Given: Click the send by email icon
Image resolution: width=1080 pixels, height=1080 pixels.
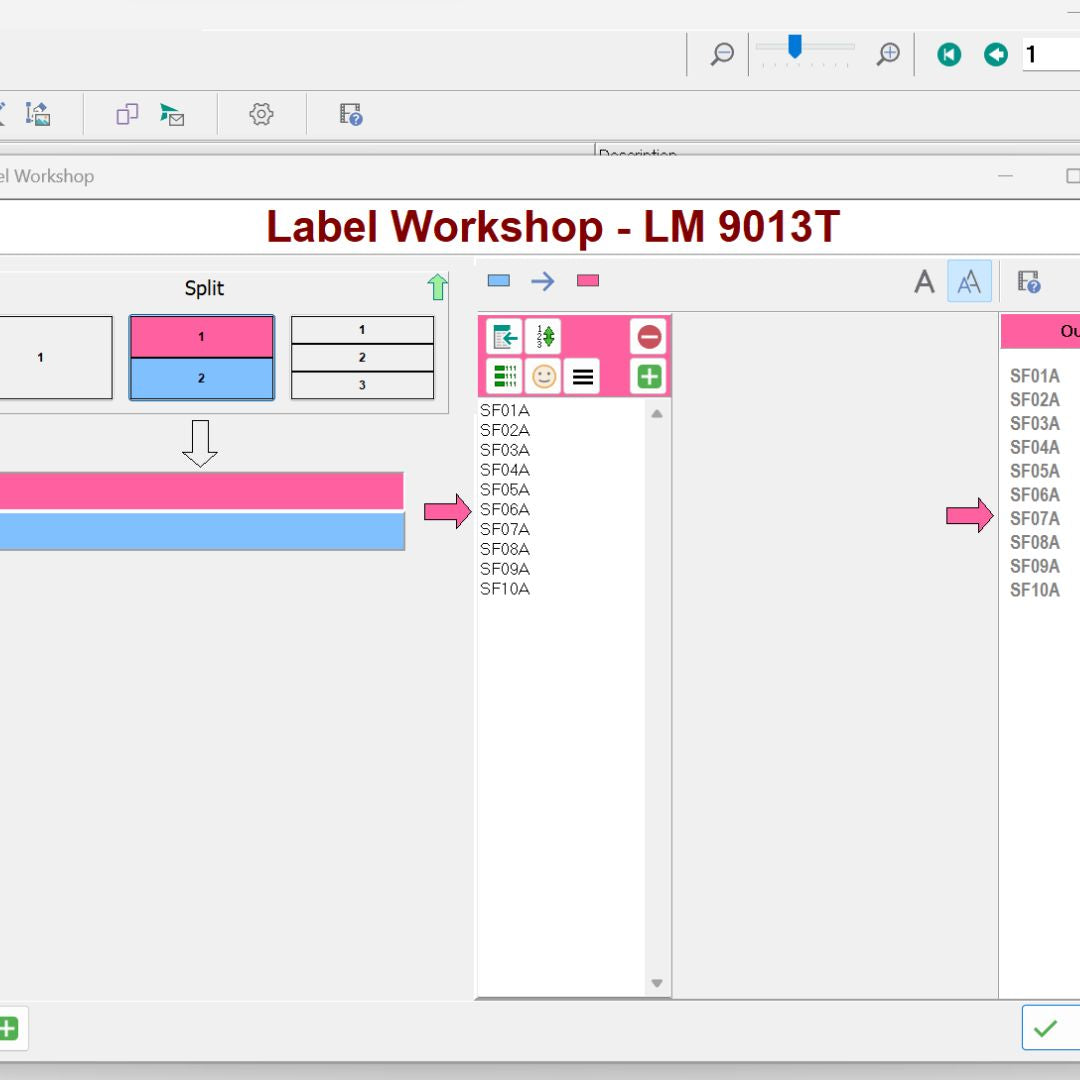Looking at the screenshot, I should point(172,115).
